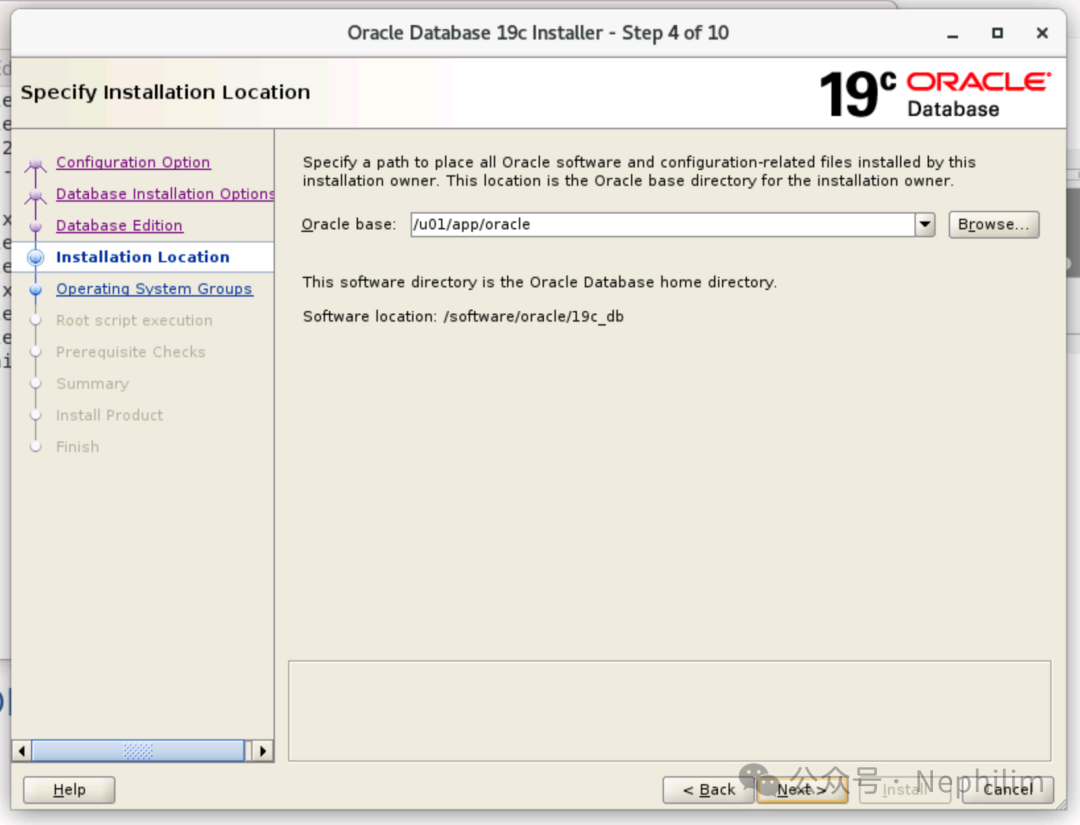Click the Install Product step text
This screenshot has width=1080, height=825.
pyautogui.click(x=110, y=415)
